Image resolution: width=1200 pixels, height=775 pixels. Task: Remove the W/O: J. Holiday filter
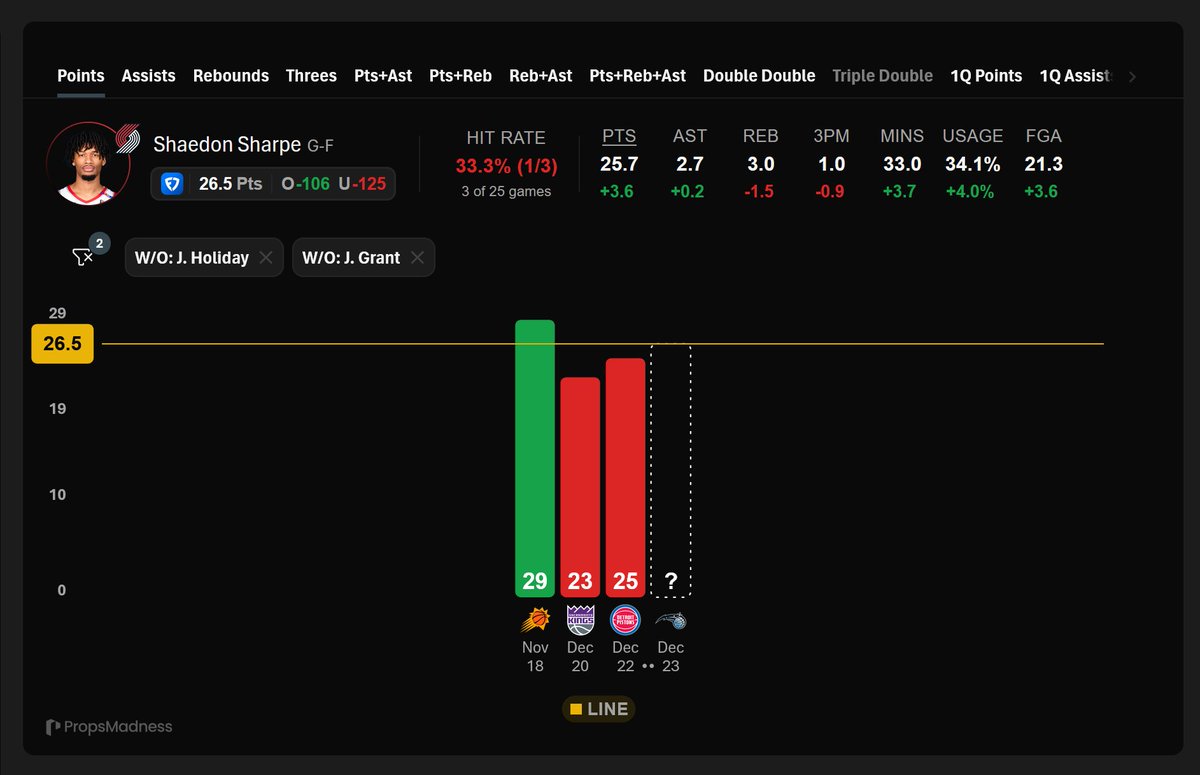[266, 257]
